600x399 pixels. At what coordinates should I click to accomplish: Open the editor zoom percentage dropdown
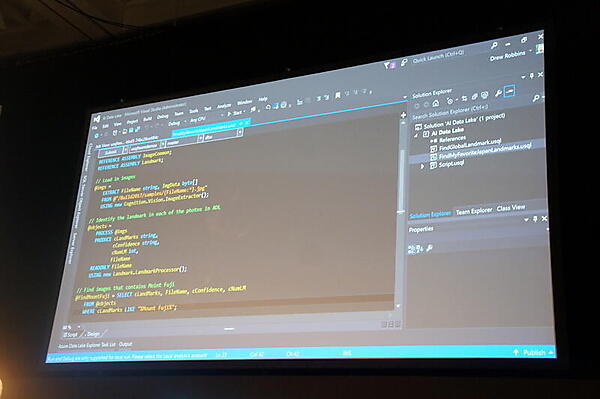pos(79,327)
